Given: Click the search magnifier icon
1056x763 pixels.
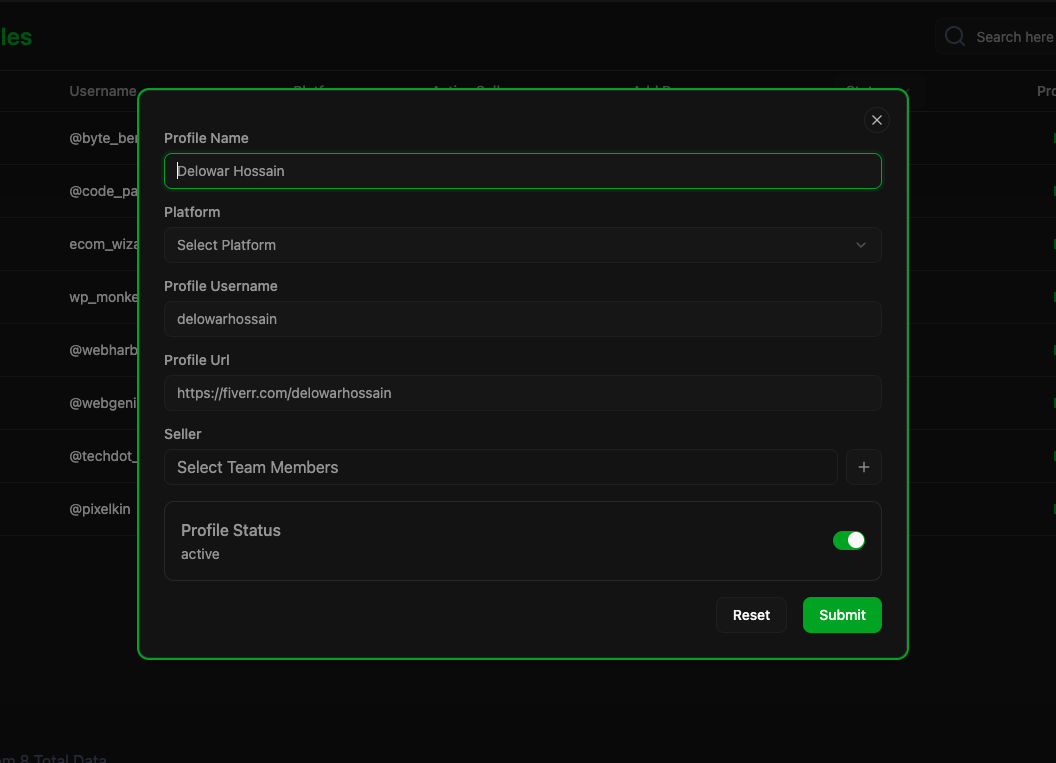Looking at the screenshot, I should [955, 37].
